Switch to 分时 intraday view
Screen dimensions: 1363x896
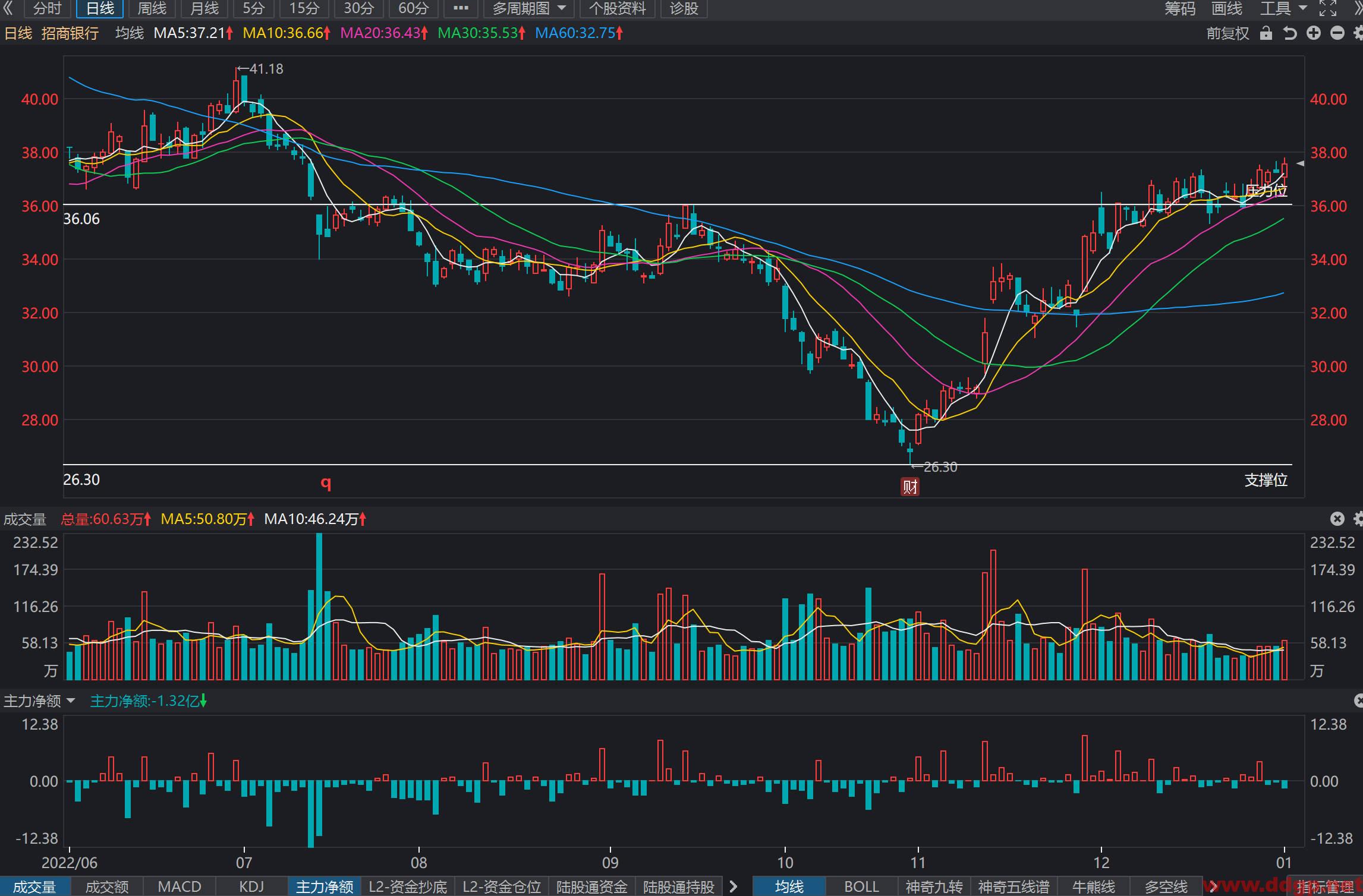tap(47, 8)
